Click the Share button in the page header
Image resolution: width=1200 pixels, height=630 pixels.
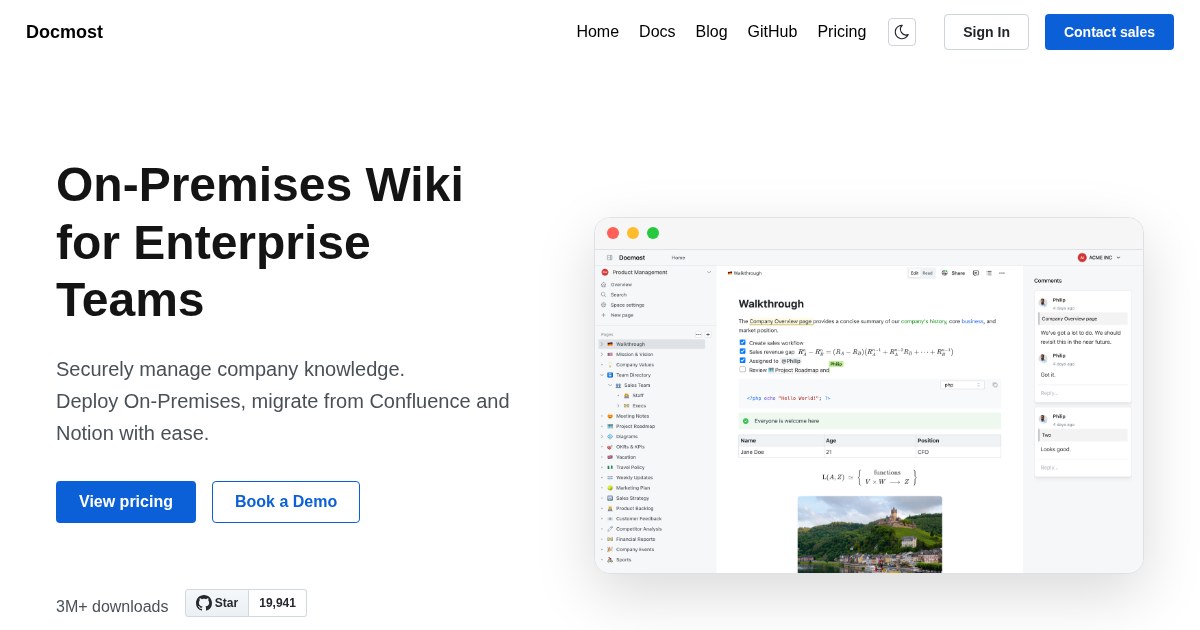(x=953, y=273)
